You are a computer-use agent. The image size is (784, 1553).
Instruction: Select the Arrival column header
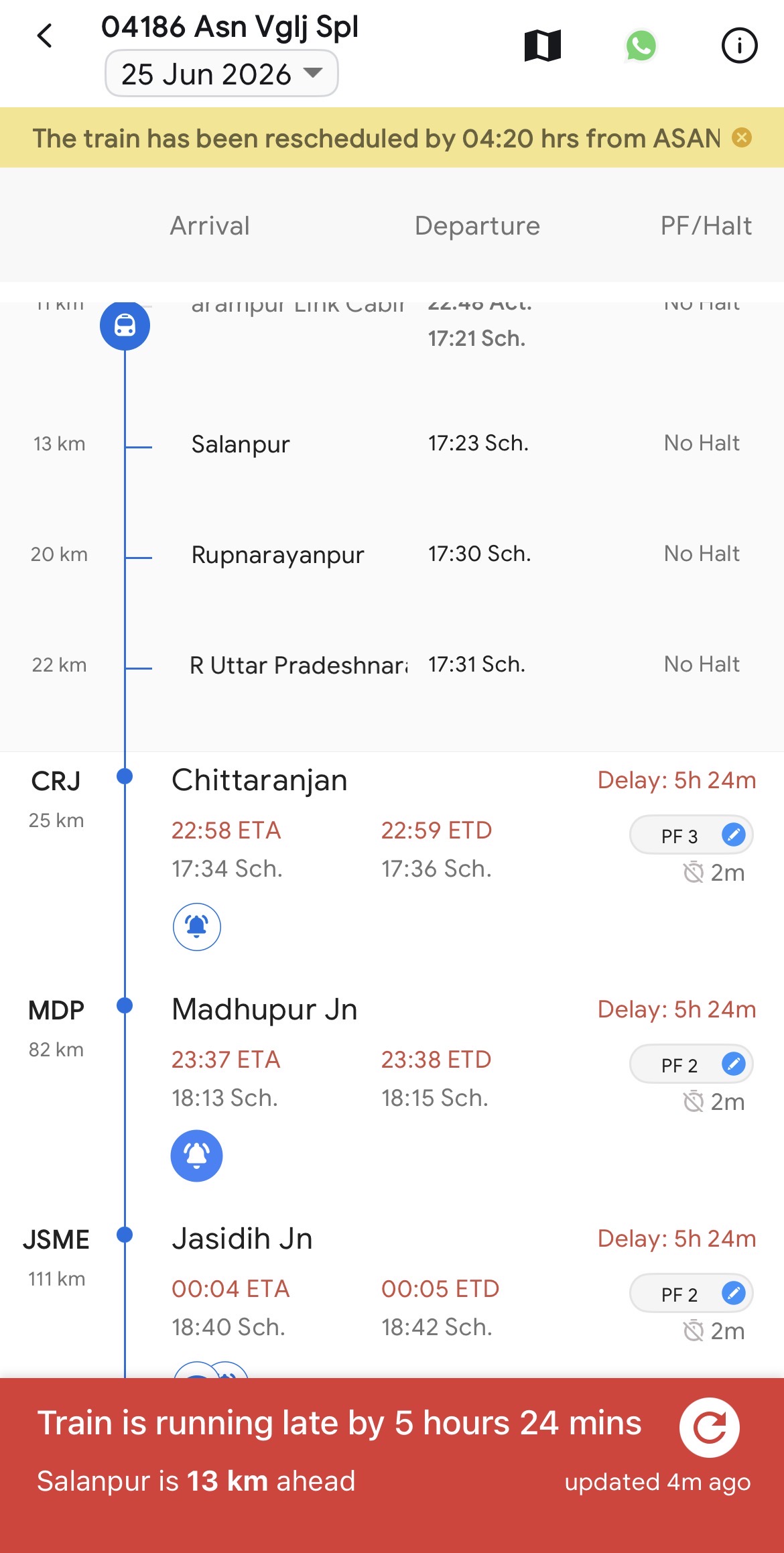coord(210,226)
